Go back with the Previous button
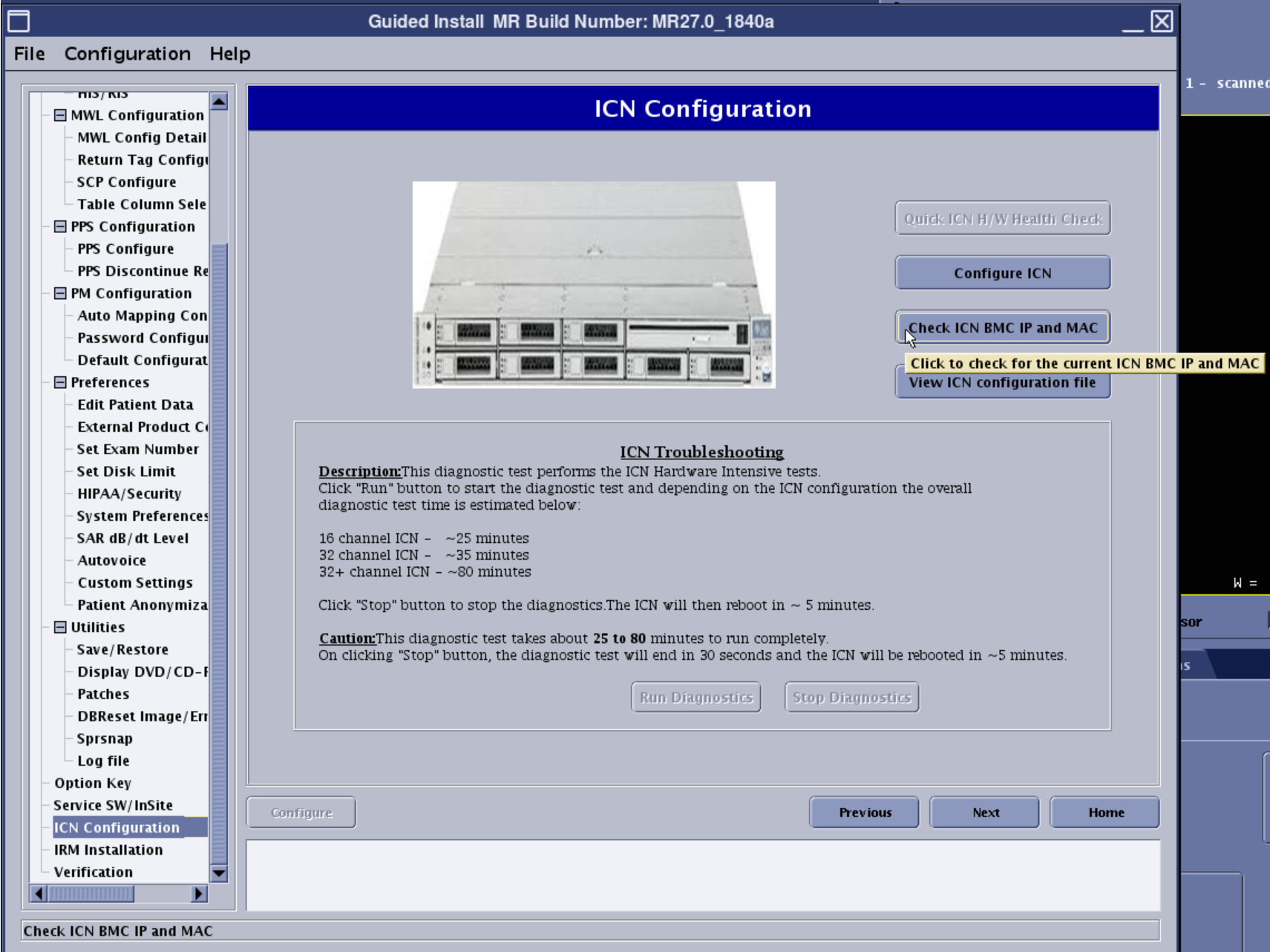The image size is (1270, 952). click(864, 813)
